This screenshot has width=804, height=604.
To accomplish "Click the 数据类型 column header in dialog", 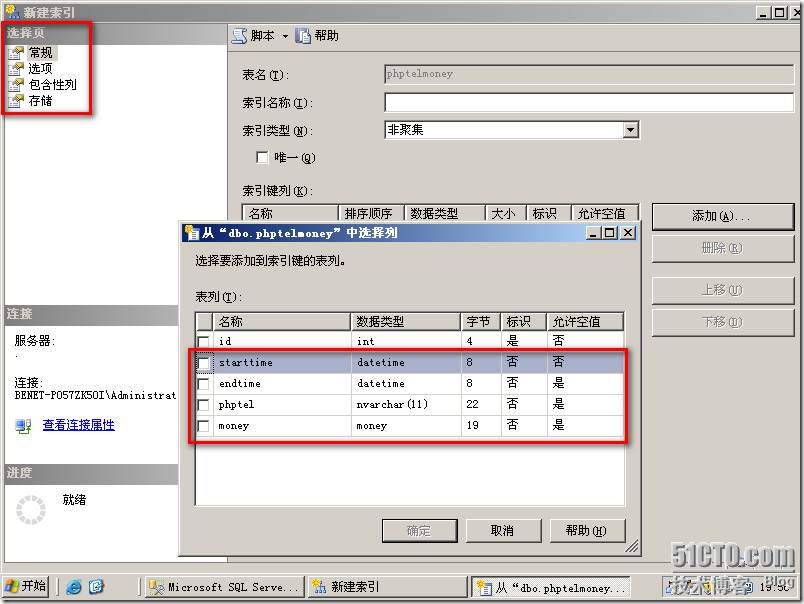I will point(406,322).
